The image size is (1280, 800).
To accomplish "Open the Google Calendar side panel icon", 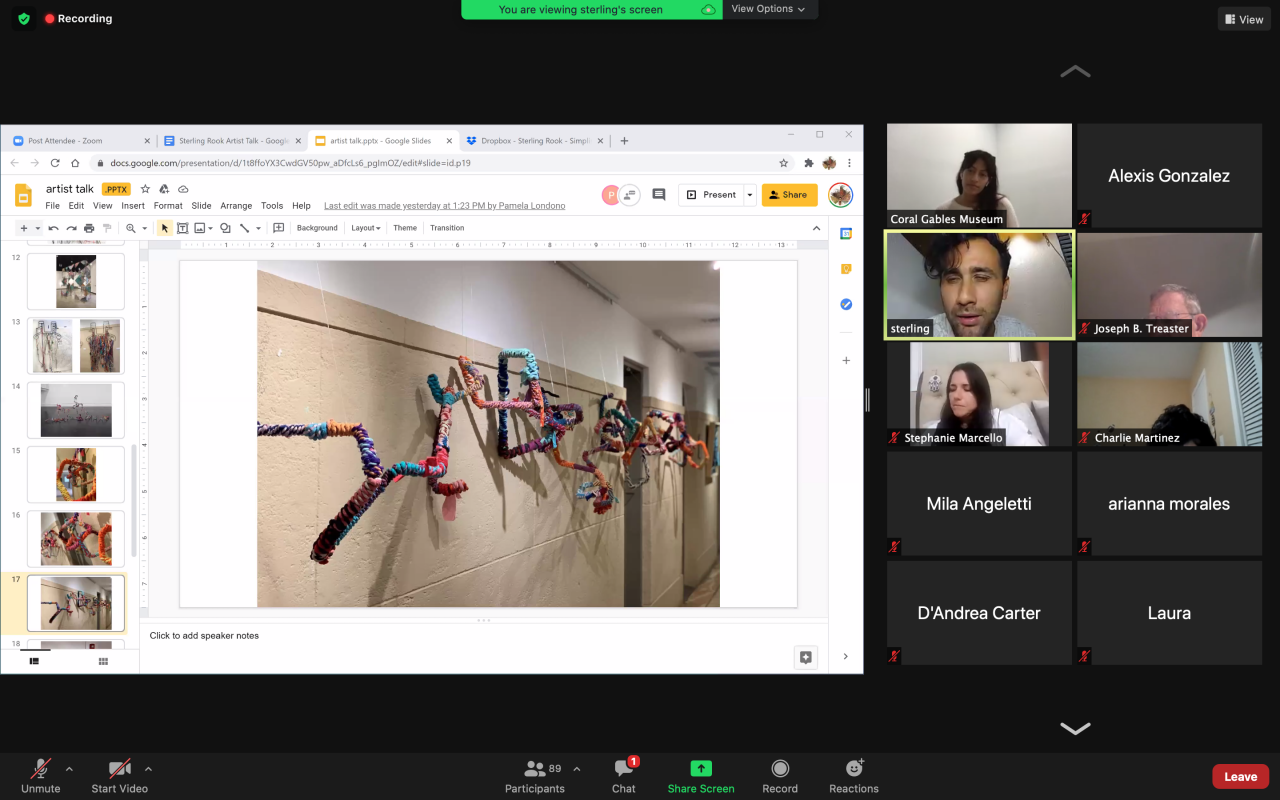I will point(846,233).
